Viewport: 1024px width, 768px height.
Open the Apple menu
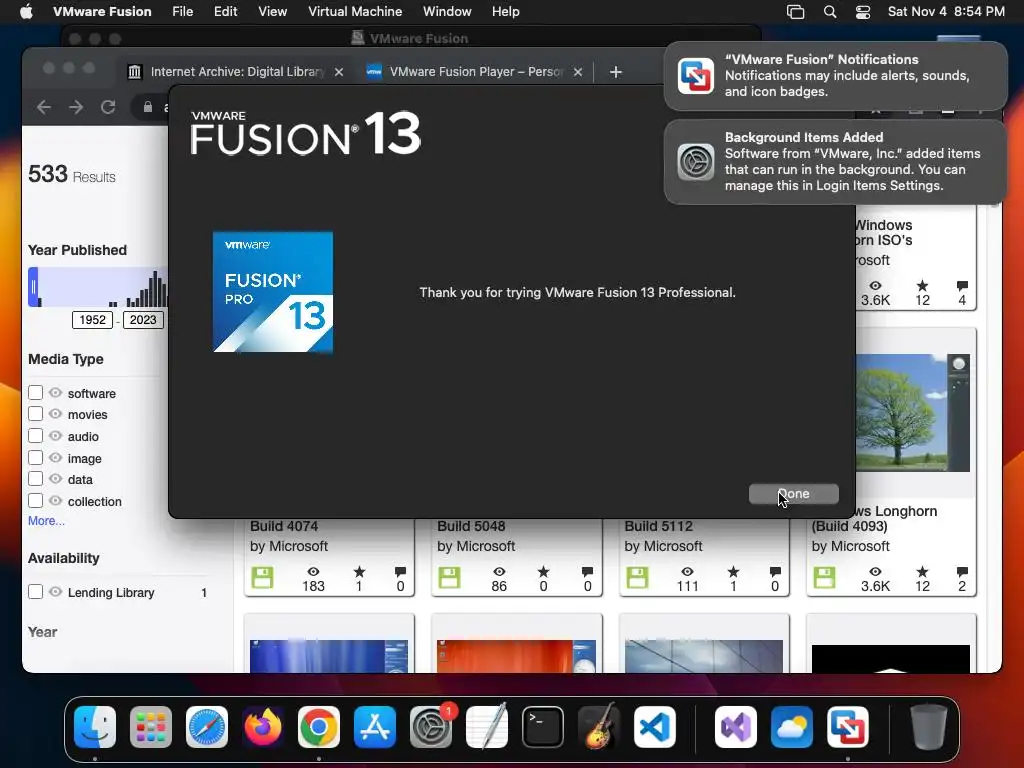tap(26, 12)
